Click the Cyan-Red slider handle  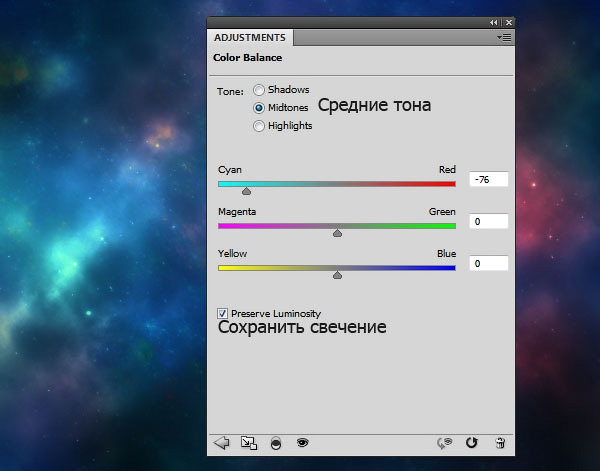coord(246,191)
